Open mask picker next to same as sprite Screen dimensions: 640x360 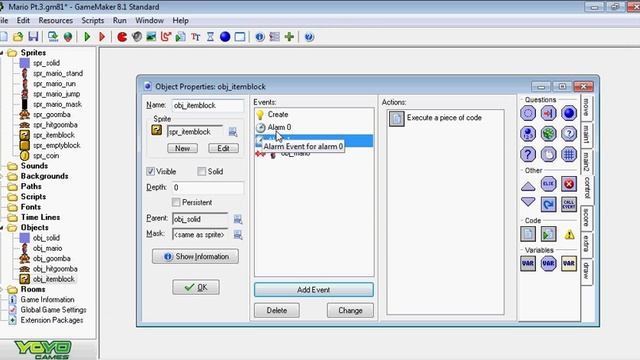point(238,235)
